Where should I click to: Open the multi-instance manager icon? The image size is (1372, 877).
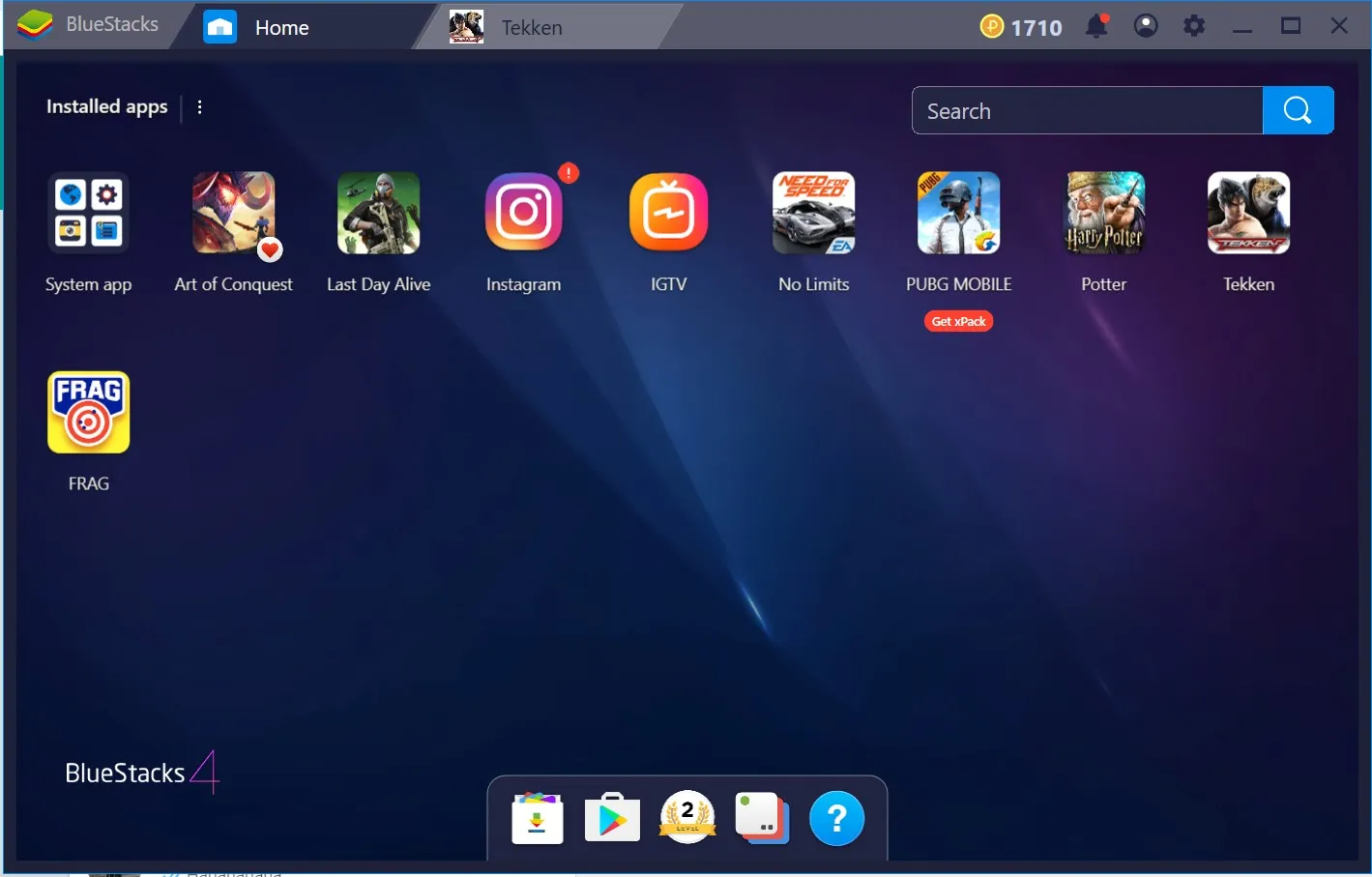(x=762, y=818)
